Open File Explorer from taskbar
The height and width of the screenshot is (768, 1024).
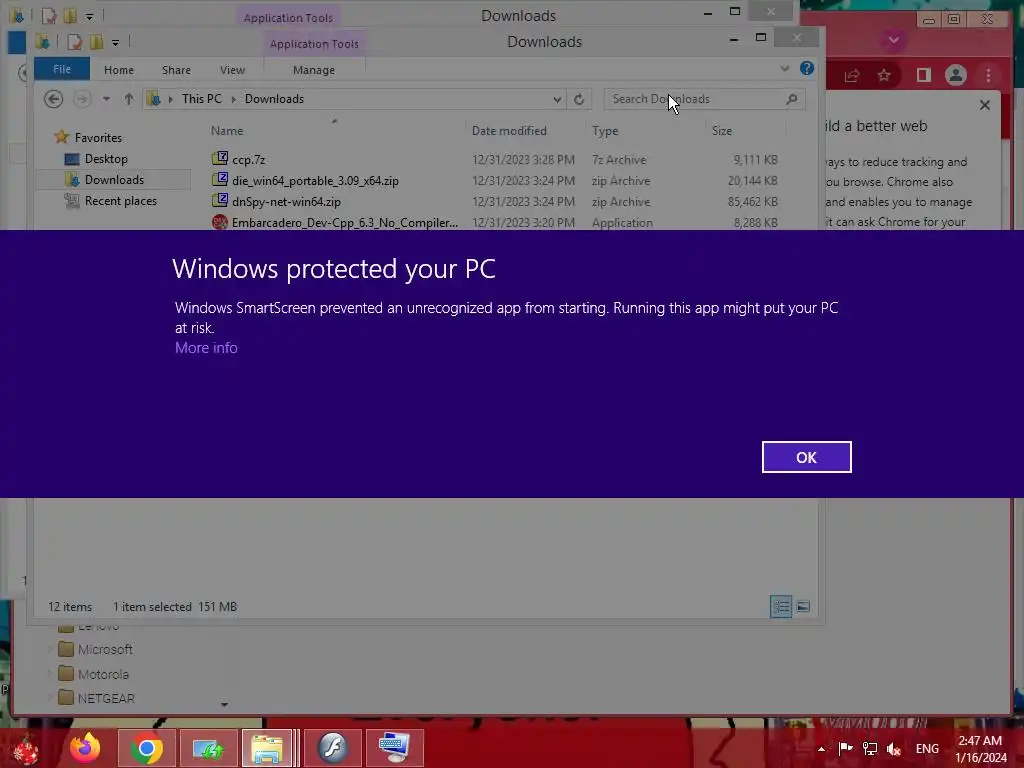(267, 748)
